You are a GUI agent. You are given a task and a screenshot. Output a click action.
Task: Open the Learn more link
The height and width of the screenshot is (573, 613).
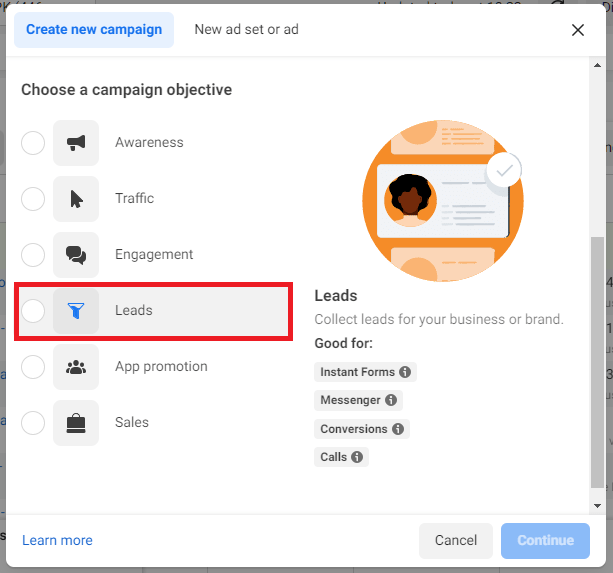pyautogui.click(x=57, y=540)
